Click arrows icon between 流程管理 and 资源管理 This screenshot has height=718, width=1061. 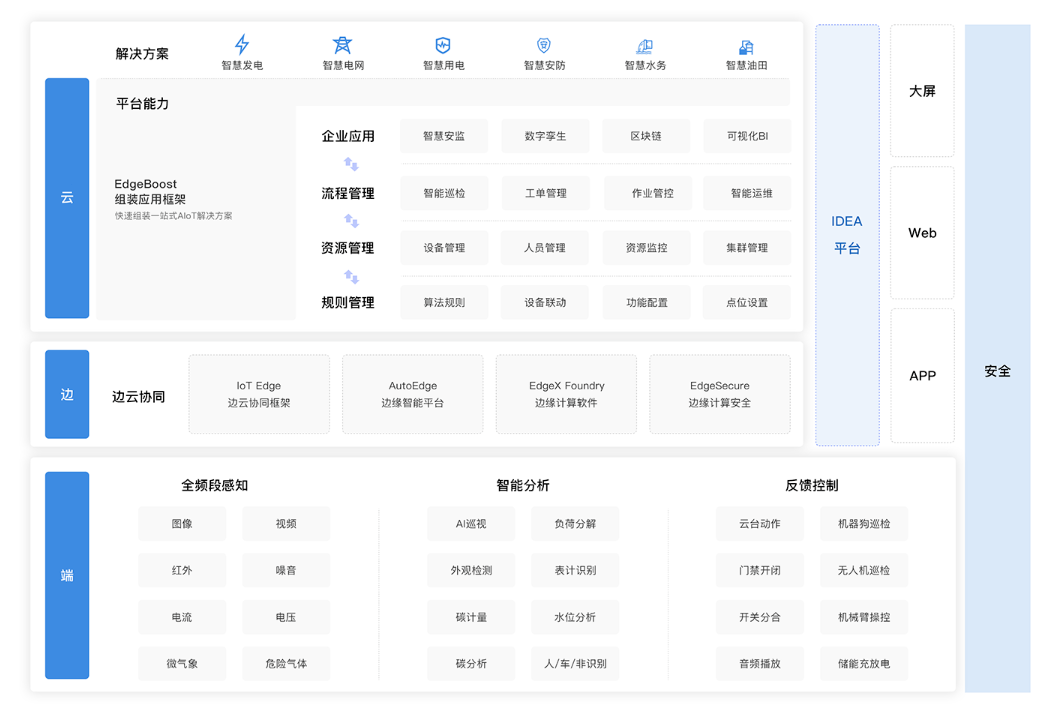tap(351, 221)
